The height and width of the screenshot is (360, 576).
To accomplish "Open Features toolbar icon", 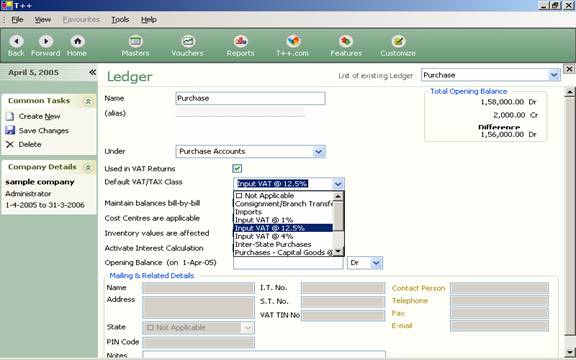I will (346, 41).
